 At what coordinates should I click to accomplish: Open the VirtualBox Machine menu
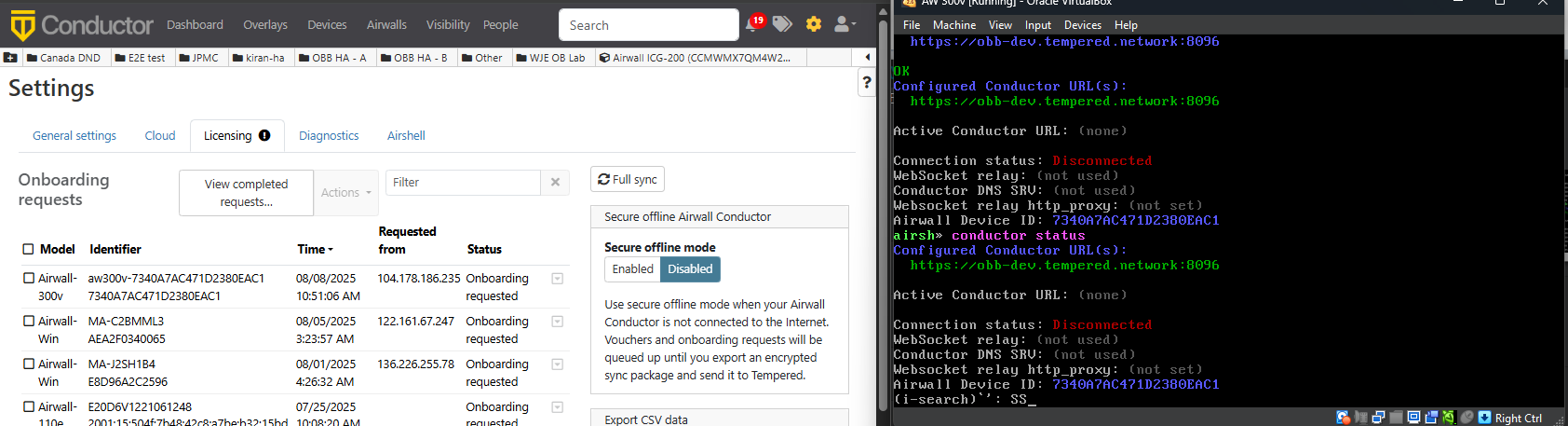tap(954, 25)
